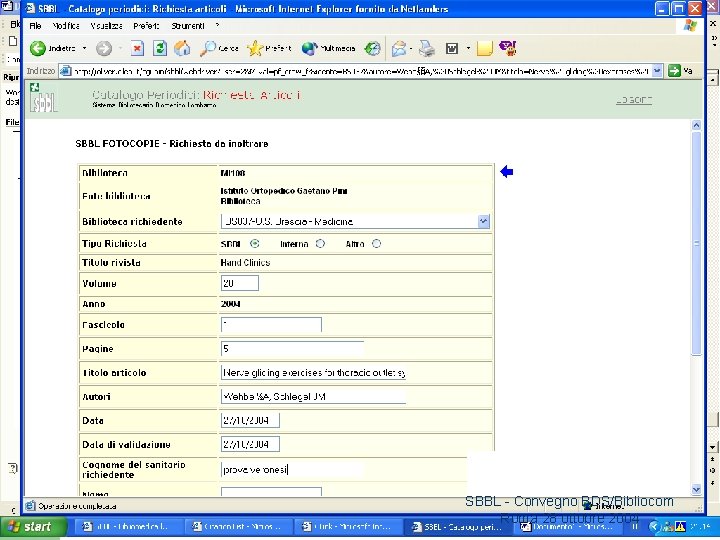Click the green Refresh page icon

159,48
